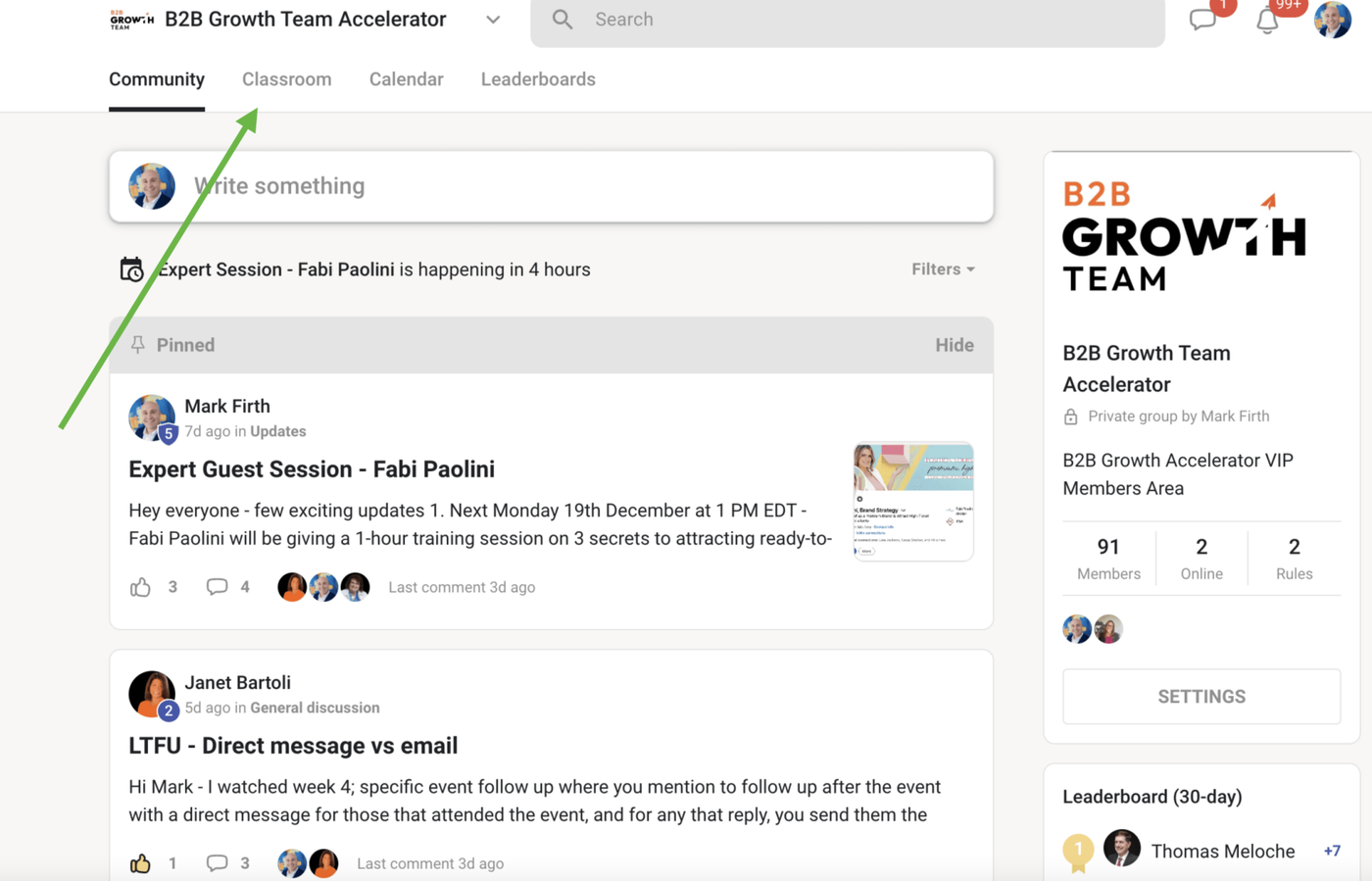Click the B2B Growth Team Accelerator header title
Viewport: 1372px width, 881px height.
[x=306, y=20]
